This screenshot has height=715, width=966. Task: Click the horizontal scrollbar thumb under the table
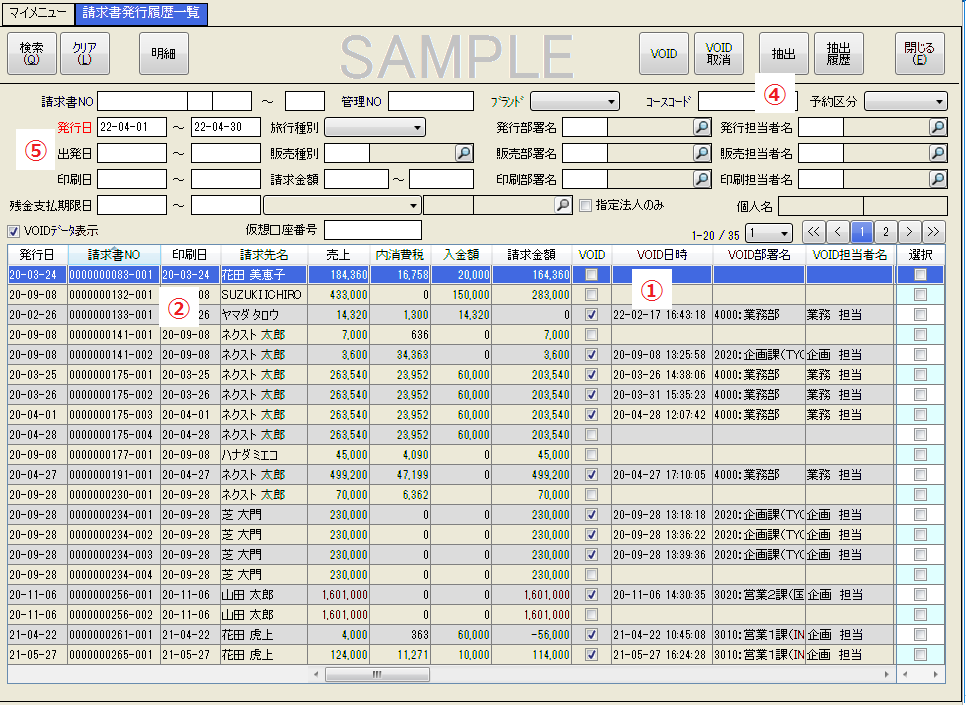(377, 675)
